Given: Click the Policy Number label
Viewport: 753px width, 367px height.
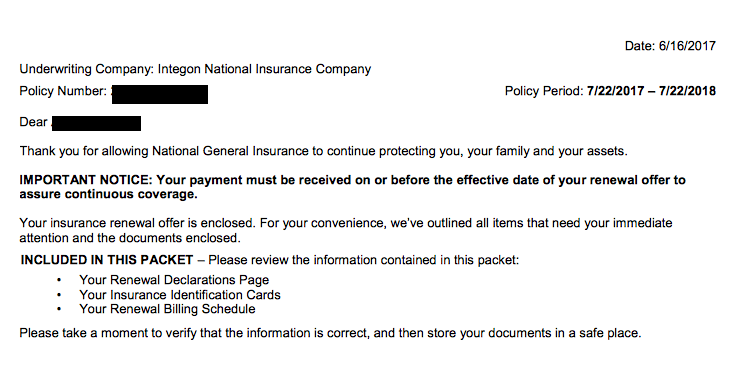Looking at the screenshot, I should point(63,91).
